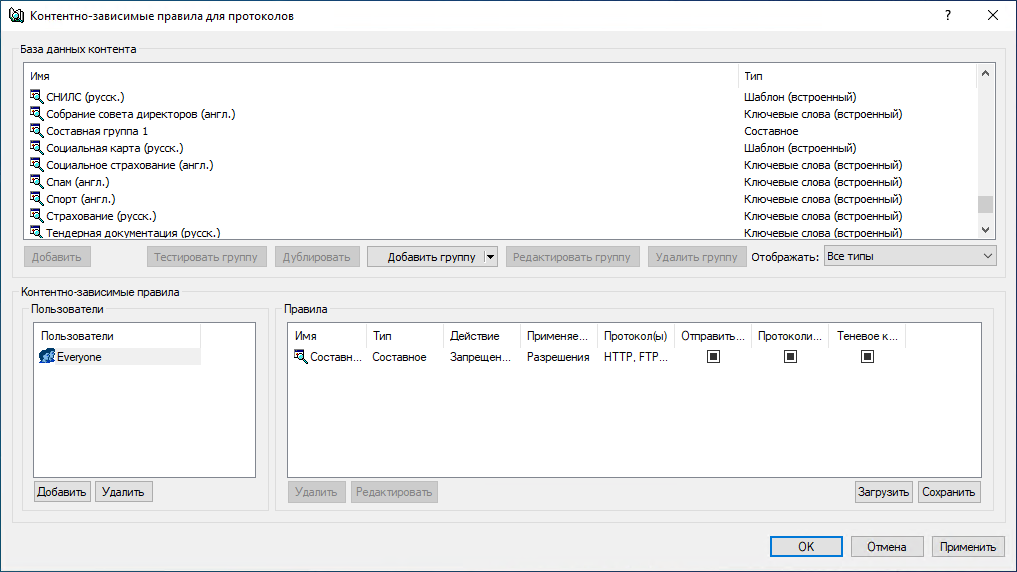Click the composite rule icon in Правила list

click(x=300, y=356)
